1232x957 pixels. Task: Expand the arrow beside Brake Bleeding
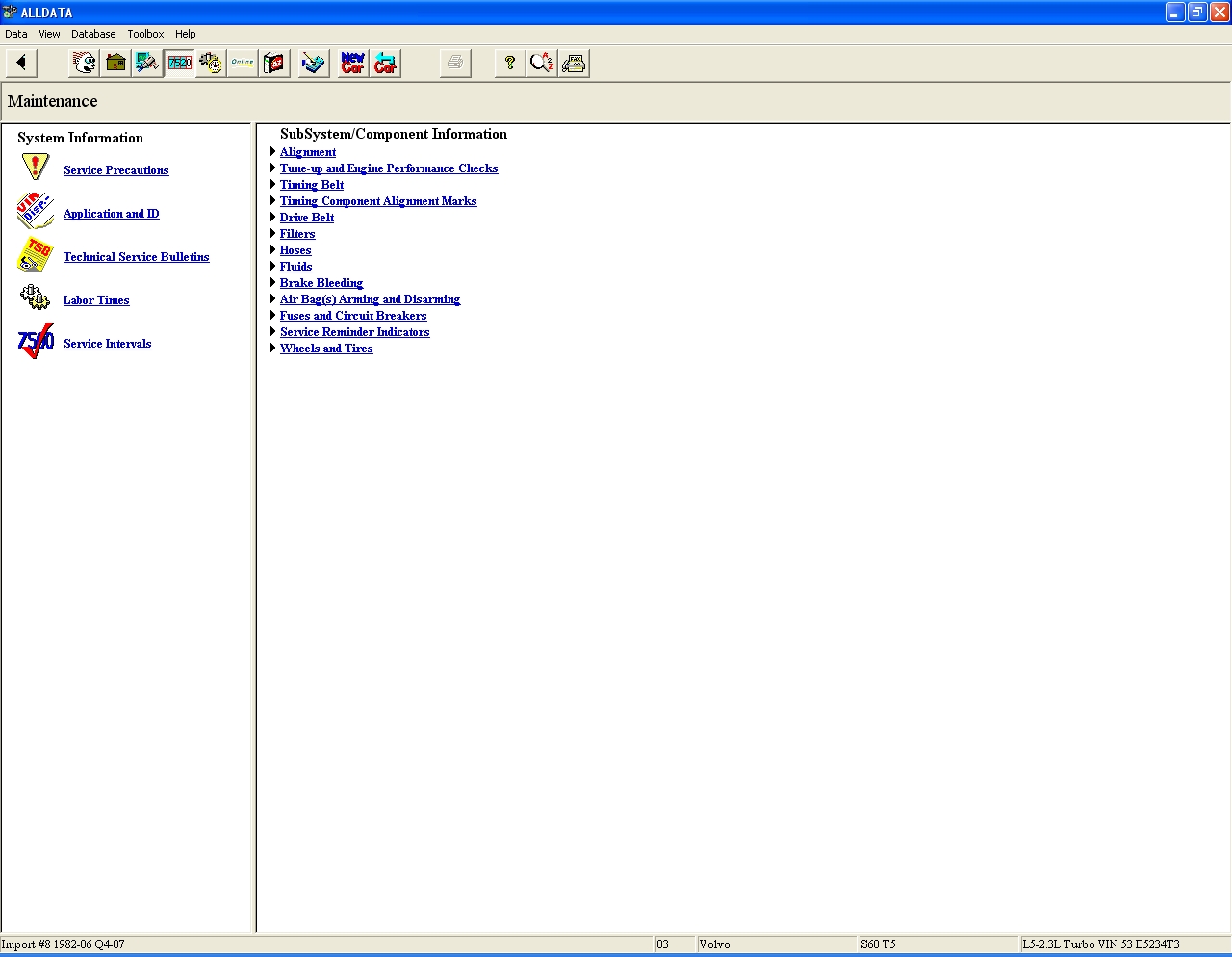tap(273, 282)
